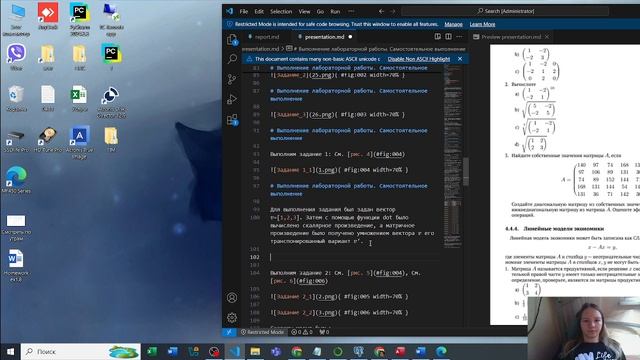Click the Manage link in Restricted Mode banner

453,24
